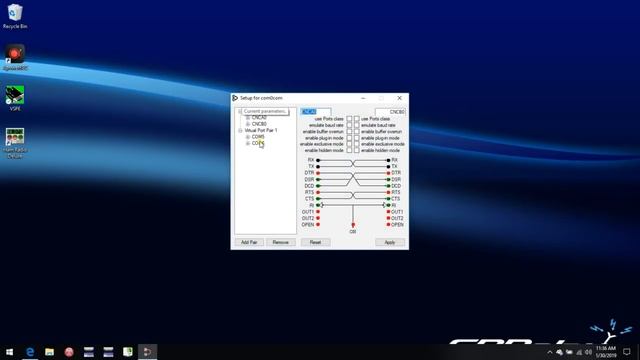
Task: Enable right 'use Ports class' checkbox
Action: pos(357,119)
